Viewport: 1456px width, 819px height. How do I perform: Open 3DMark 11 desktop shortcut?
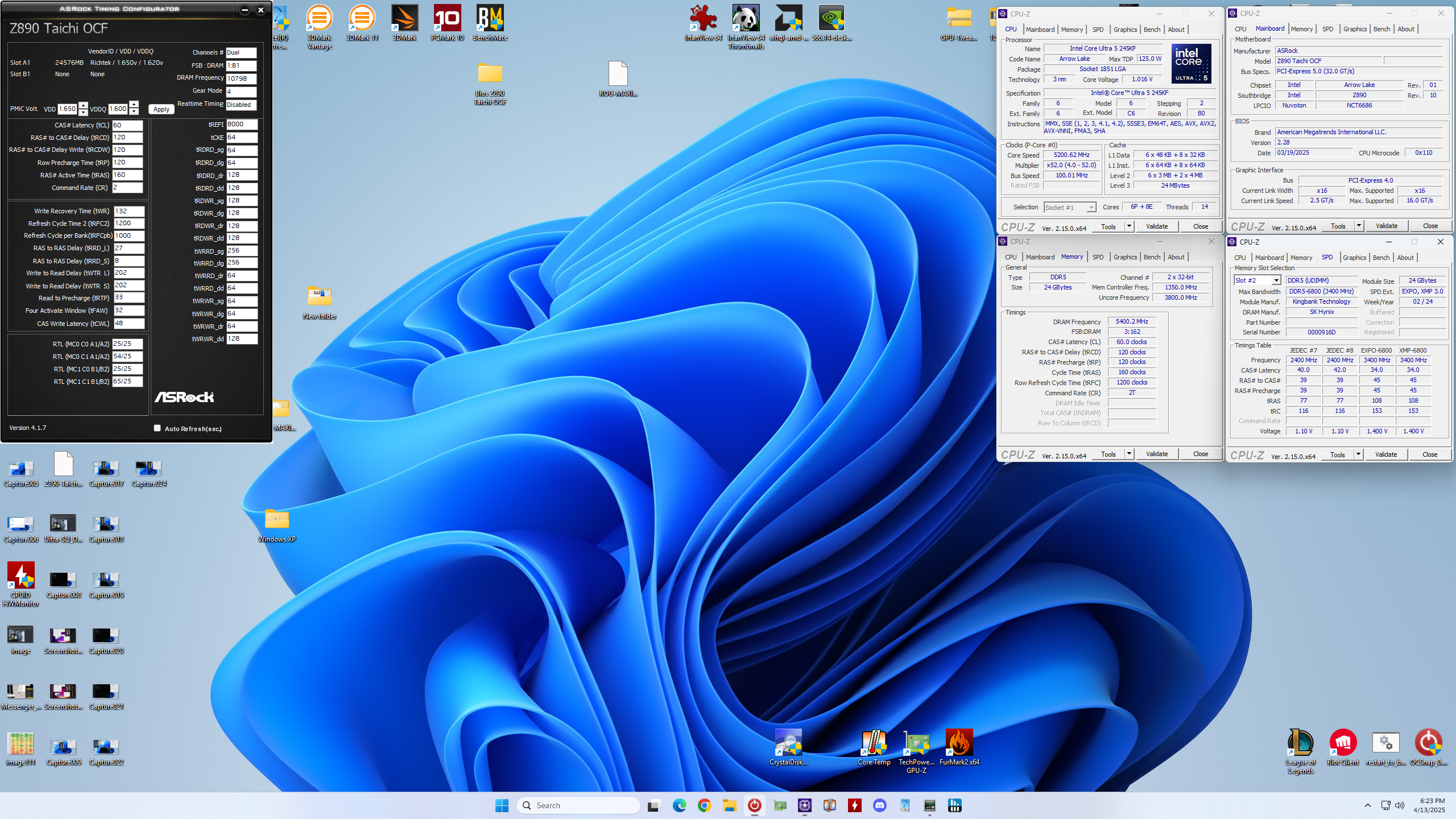point(362,23)
